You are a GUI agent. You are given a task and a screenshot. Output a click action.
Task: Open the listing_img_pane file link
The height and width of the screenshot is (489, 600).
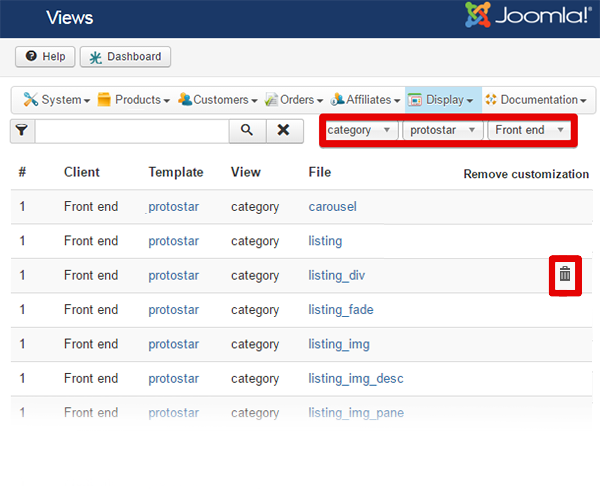(356, 412)
